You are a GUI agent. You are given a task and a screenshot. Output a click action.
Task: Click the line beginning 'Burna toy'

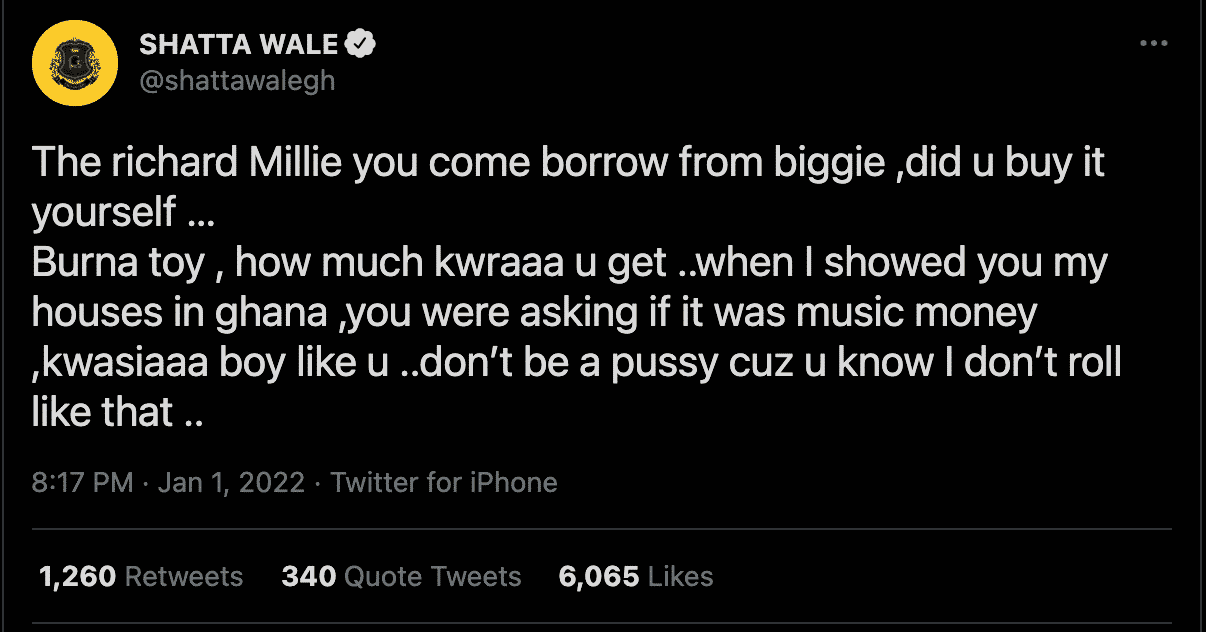(x=571, y=262)
